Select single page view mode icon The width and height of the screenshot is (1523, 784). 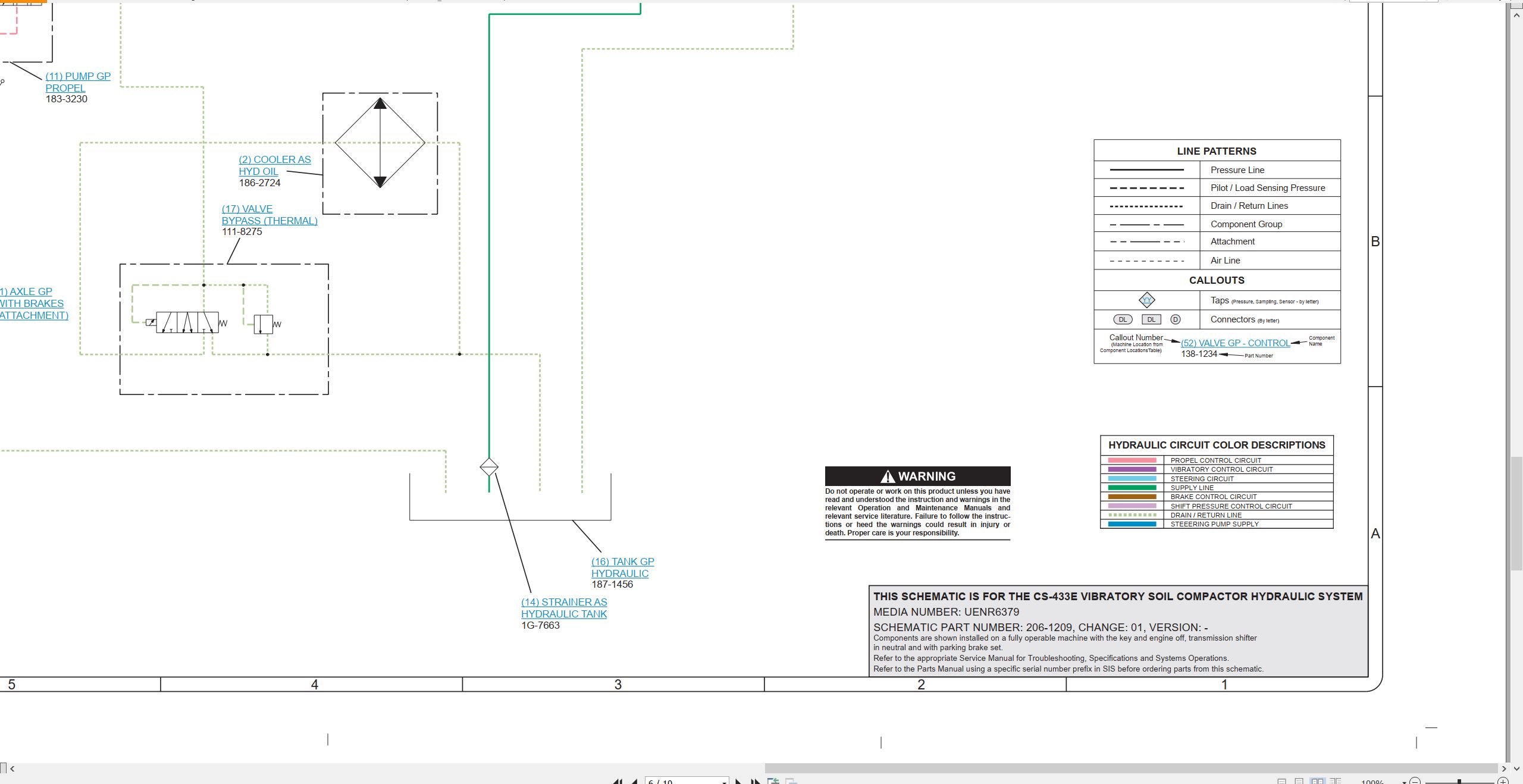pos(1282,782)
